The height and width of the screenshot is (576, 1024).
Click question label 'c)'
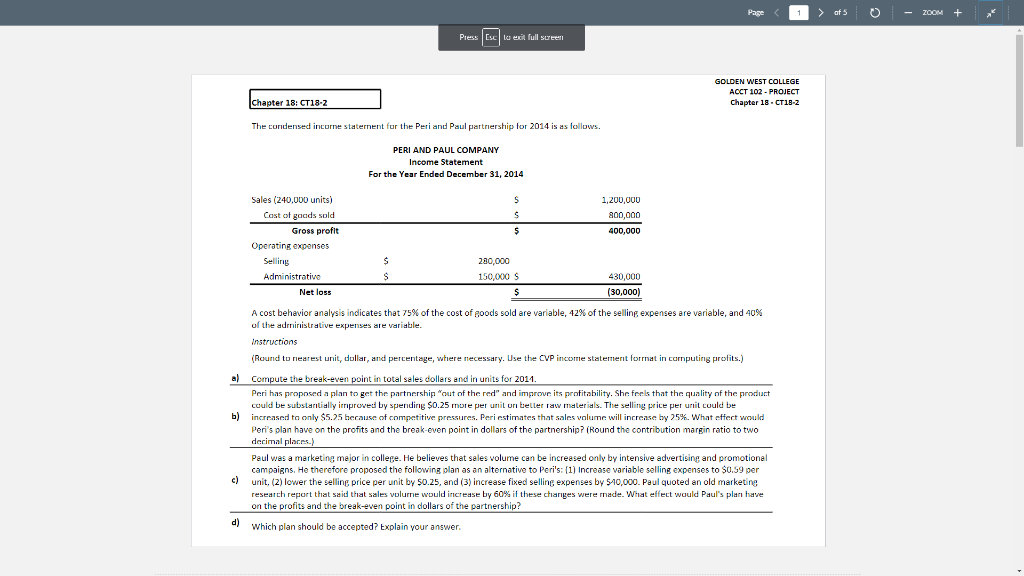tap(235, 480)
